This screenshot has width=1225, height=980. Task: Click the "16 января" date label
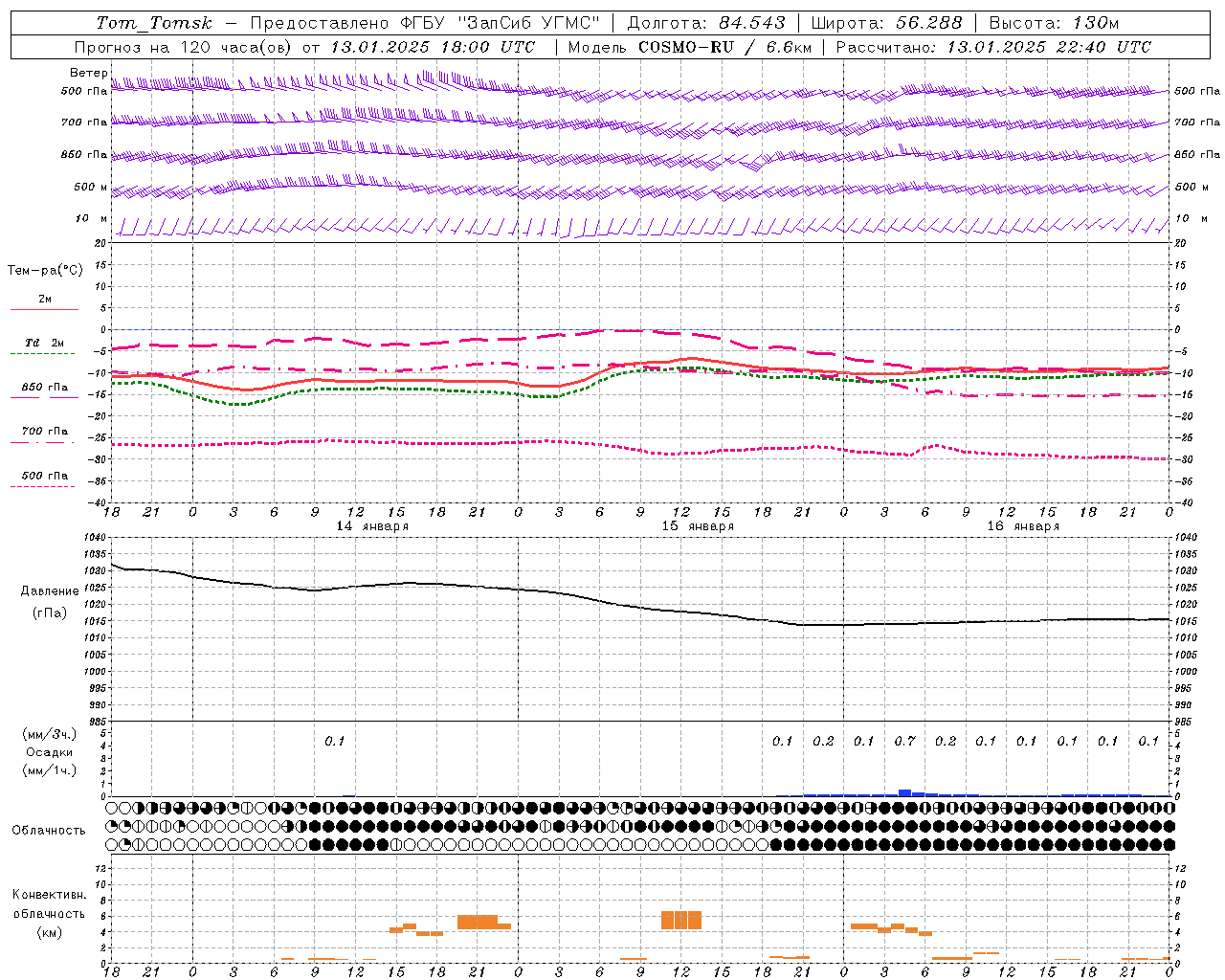click(1023, 526)
